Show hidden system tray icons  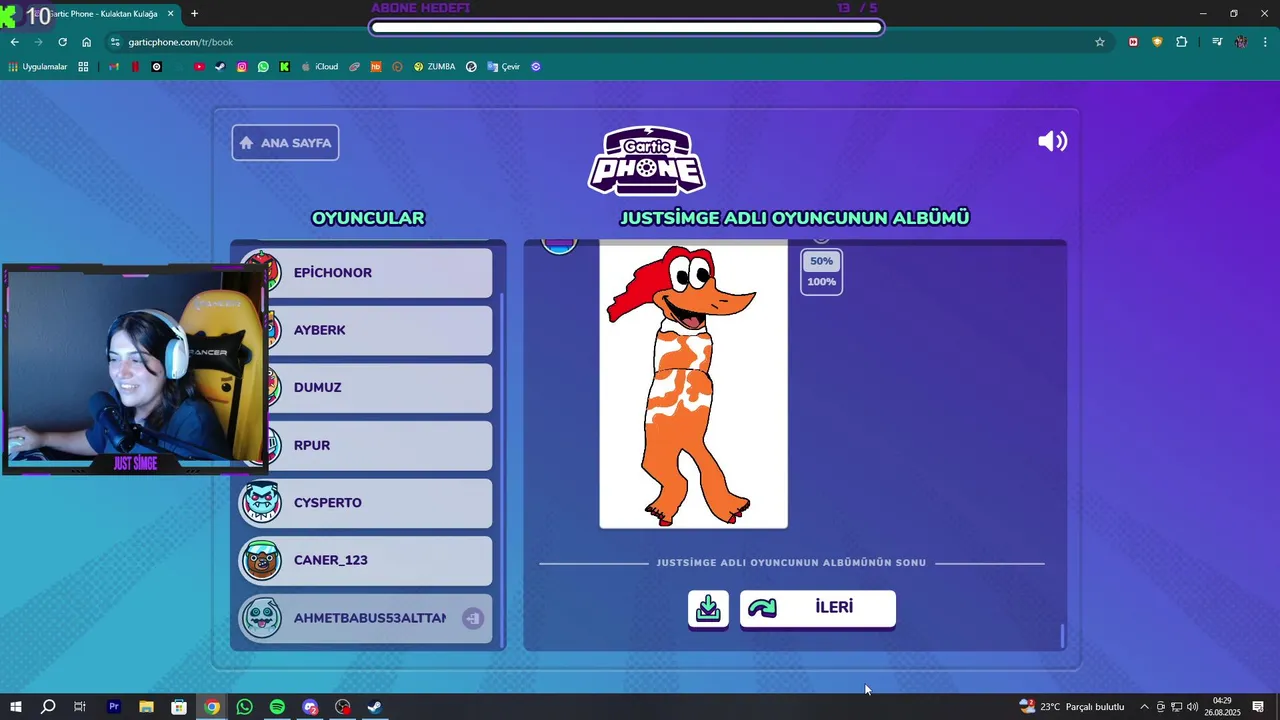click(x=1144, y=707)
